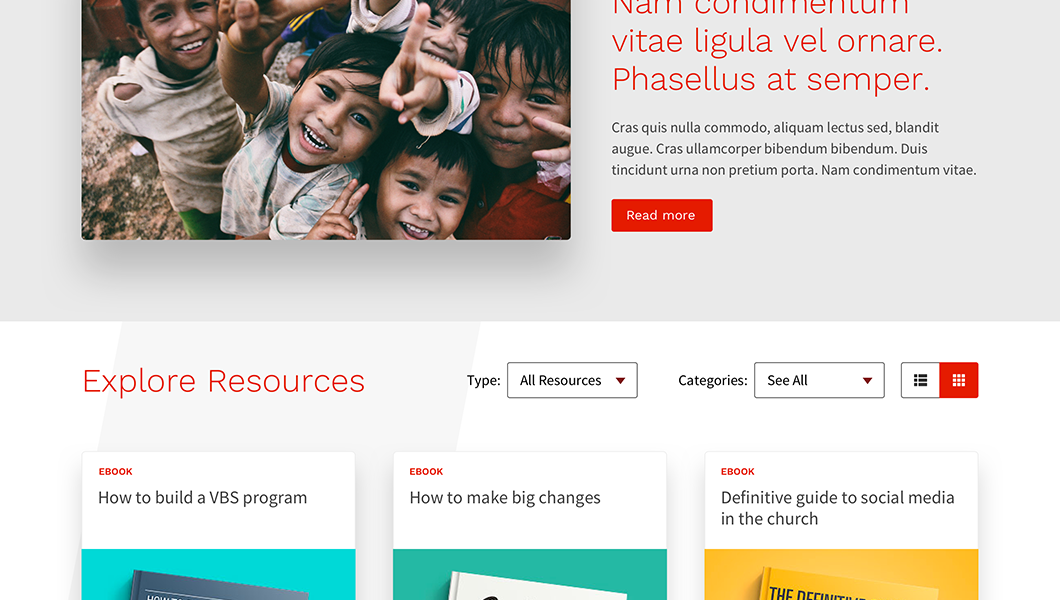Click the Read more button
This screenshot has width=1060, height=600.
(662, 215)
